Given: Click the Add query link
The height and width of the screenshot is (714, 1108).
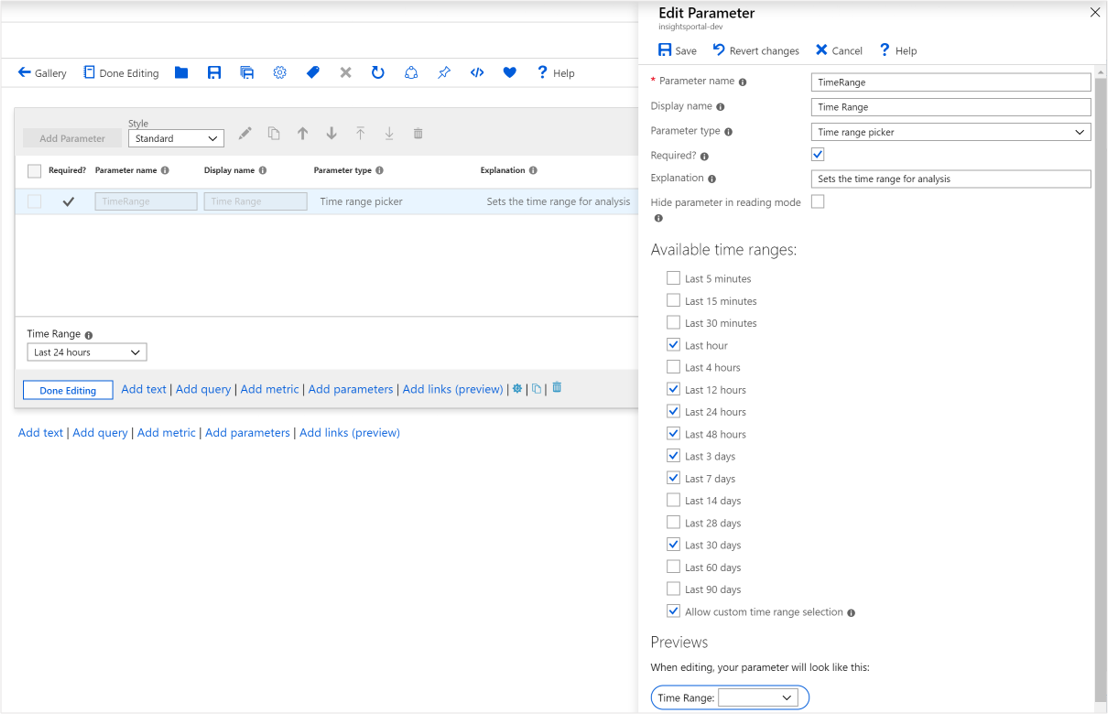Looking at the screenshot, I should click(203, 389).
